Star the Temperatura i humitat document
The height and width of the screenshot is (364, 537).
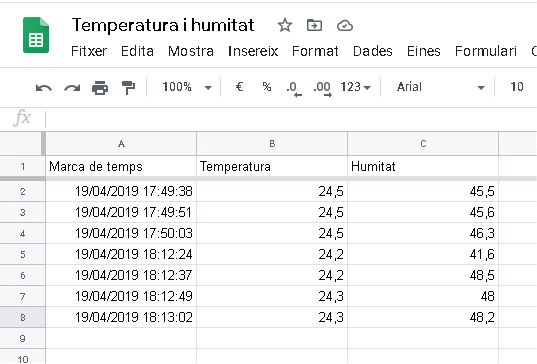(x=285, y=26)
